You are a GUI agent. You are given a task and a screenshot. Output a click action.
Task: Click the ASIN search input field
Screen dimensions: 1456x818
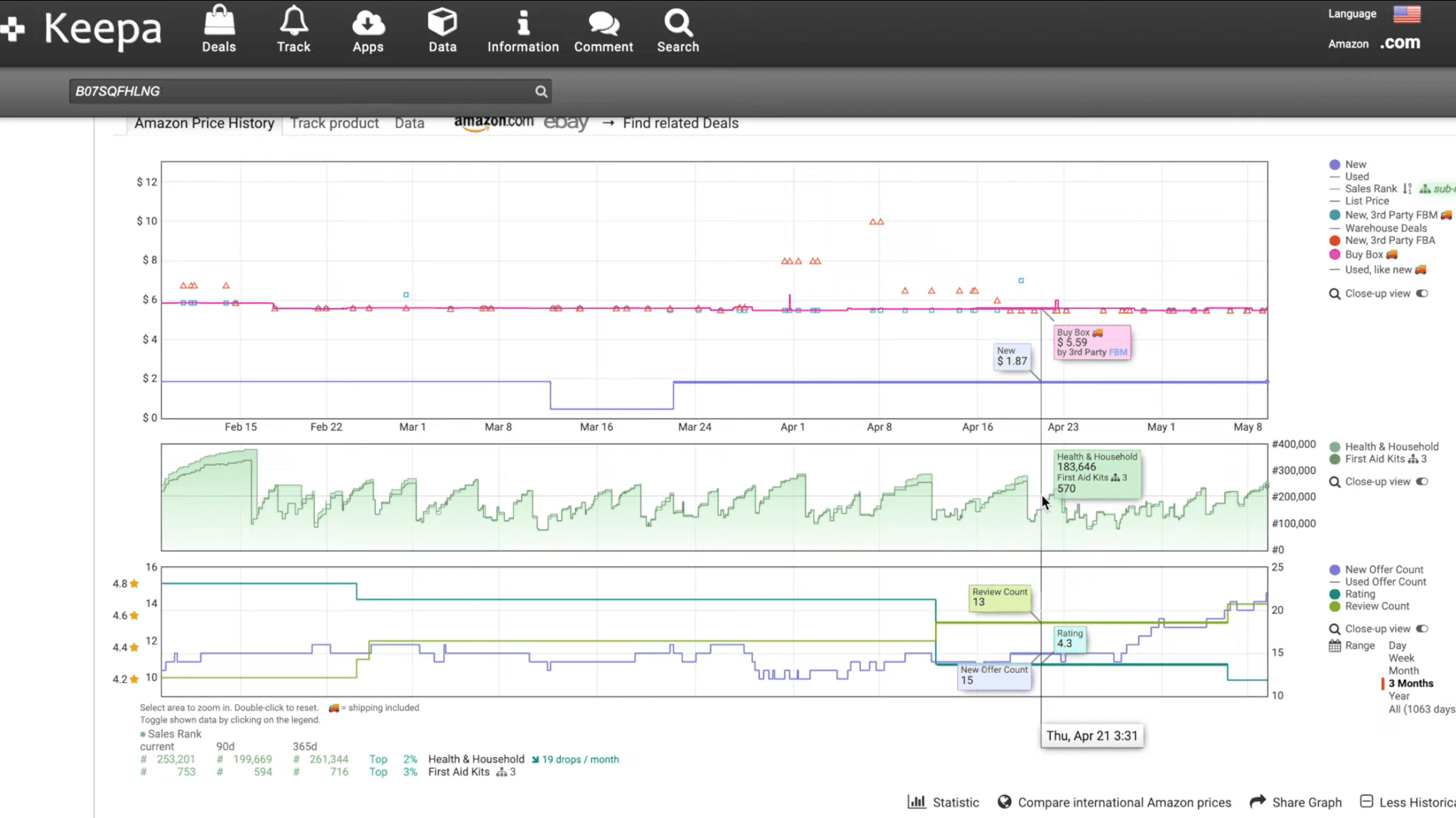(x=299, y=91)
